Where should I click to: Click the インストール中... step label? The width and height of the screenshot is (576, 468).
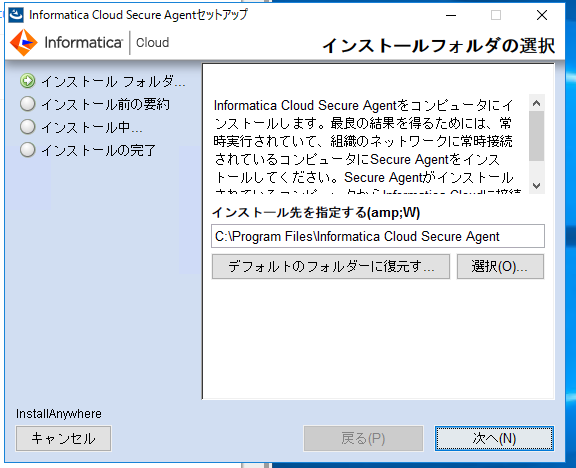[x=92, y=127]
